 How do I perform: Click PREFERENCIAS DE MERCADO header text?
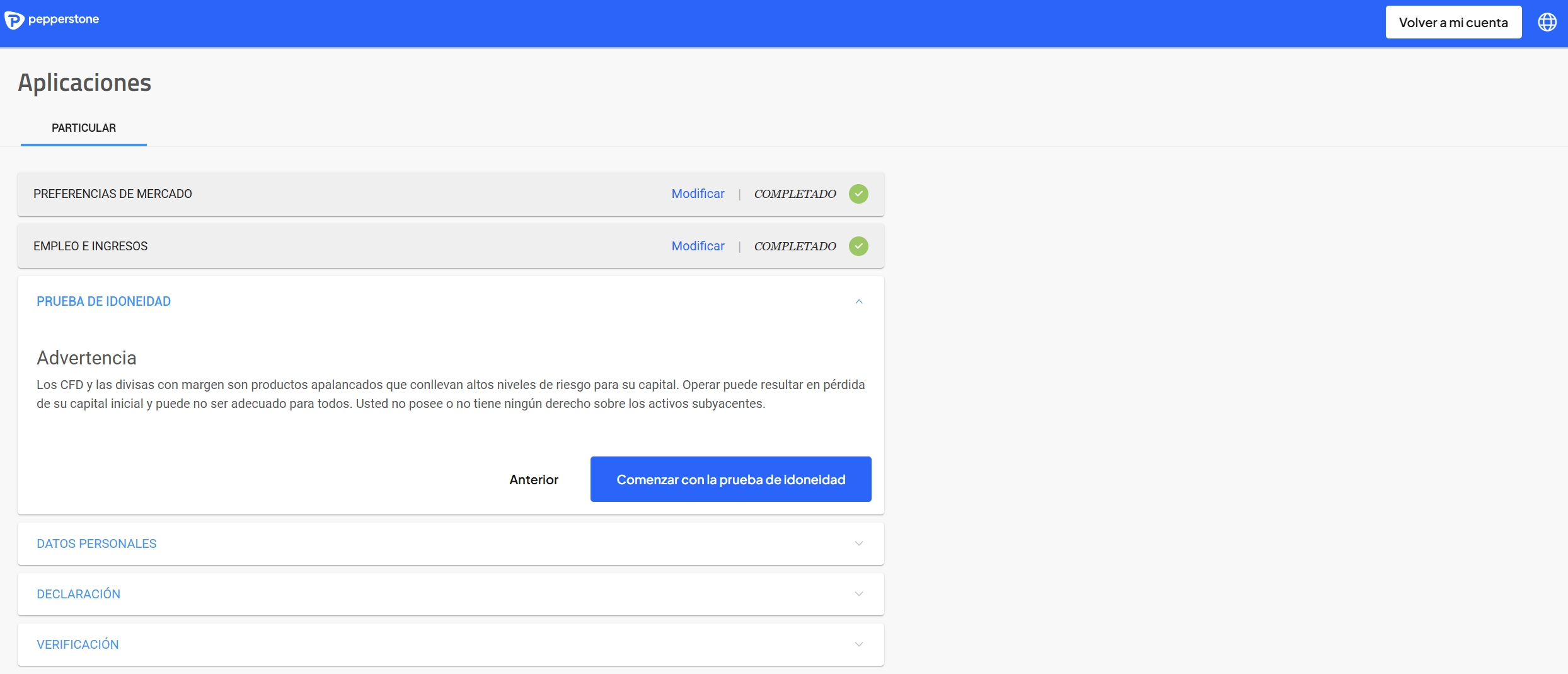(113, 194)
